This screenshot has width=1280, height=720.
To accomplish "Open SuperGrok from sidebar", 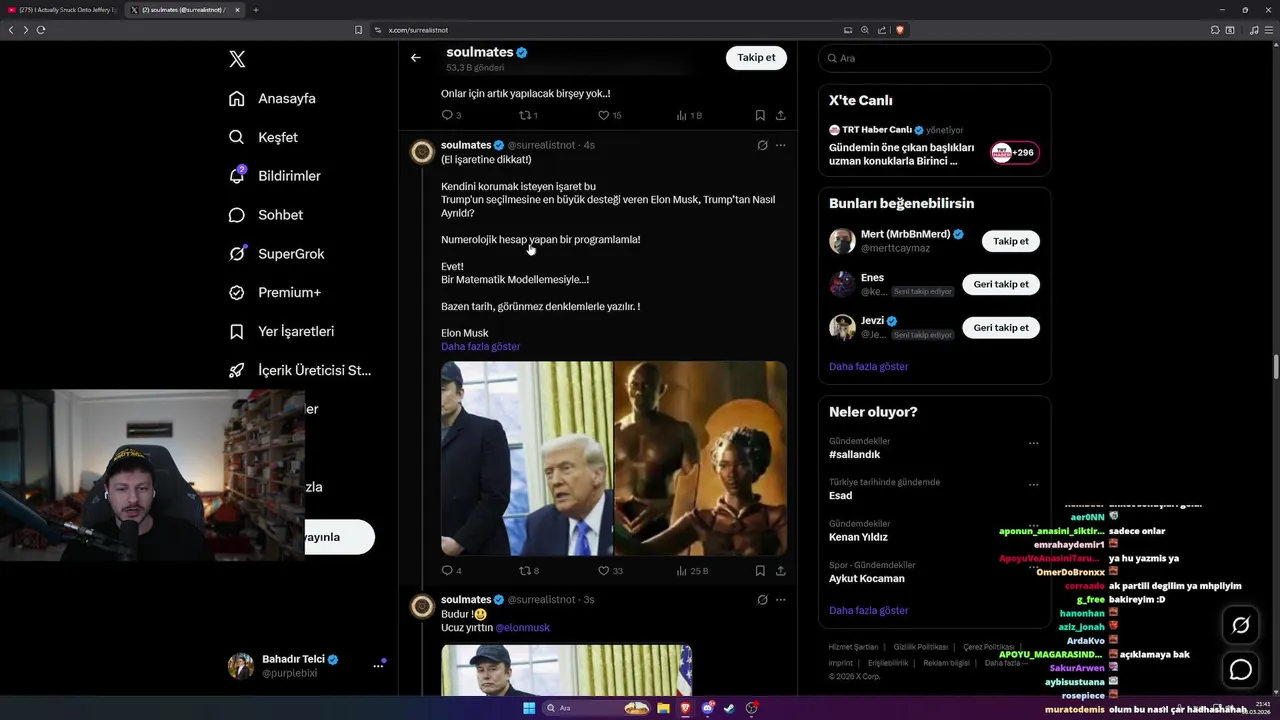I will (x=276, y=254).
